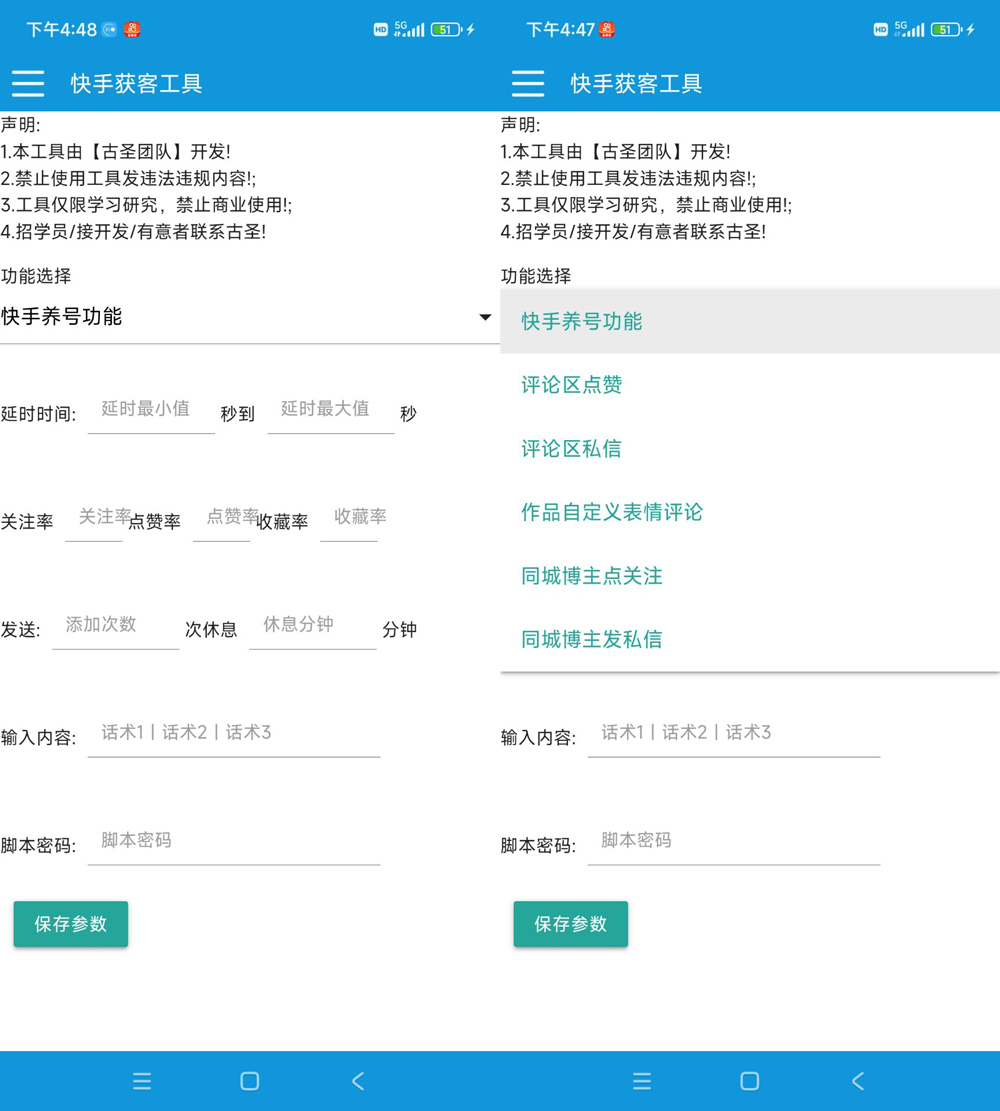Click the 休息分钟 input field
This screenshot has height=1111, width=1000.
313,626
